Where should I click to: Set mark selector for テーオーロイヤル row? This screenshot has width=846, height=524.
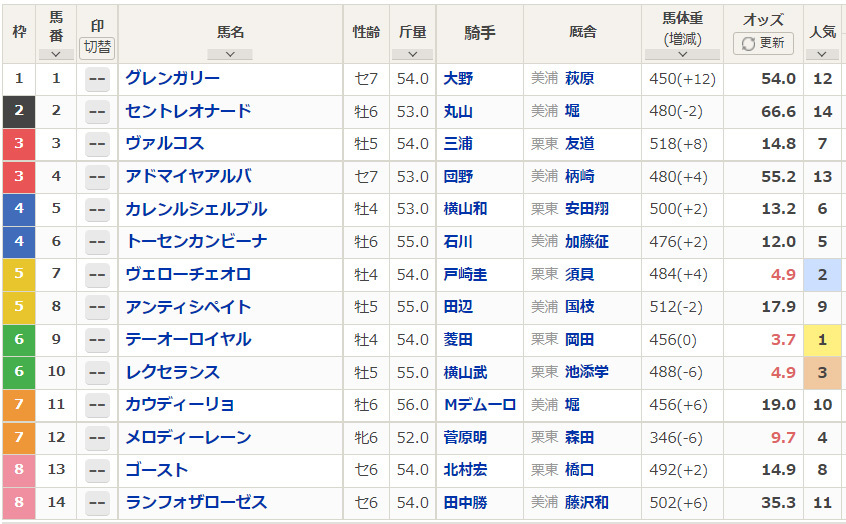97,340
